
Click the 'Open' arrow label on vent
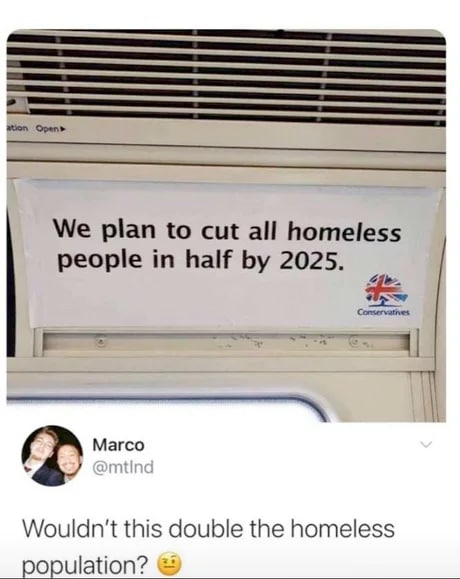(x=51, y=129)
